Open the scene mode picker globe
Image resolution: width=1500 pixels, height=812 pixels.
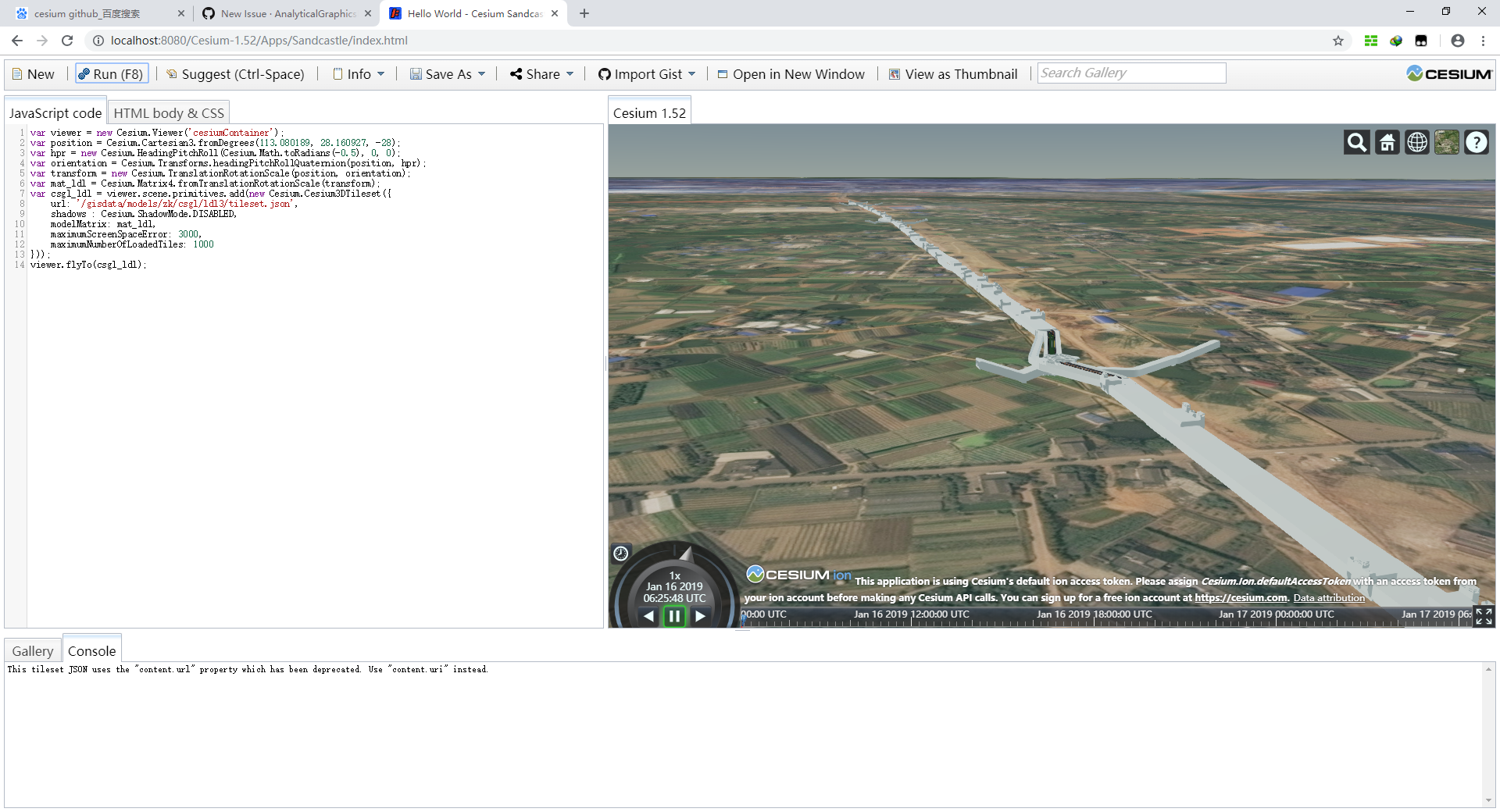click(x=1417, y=142)
